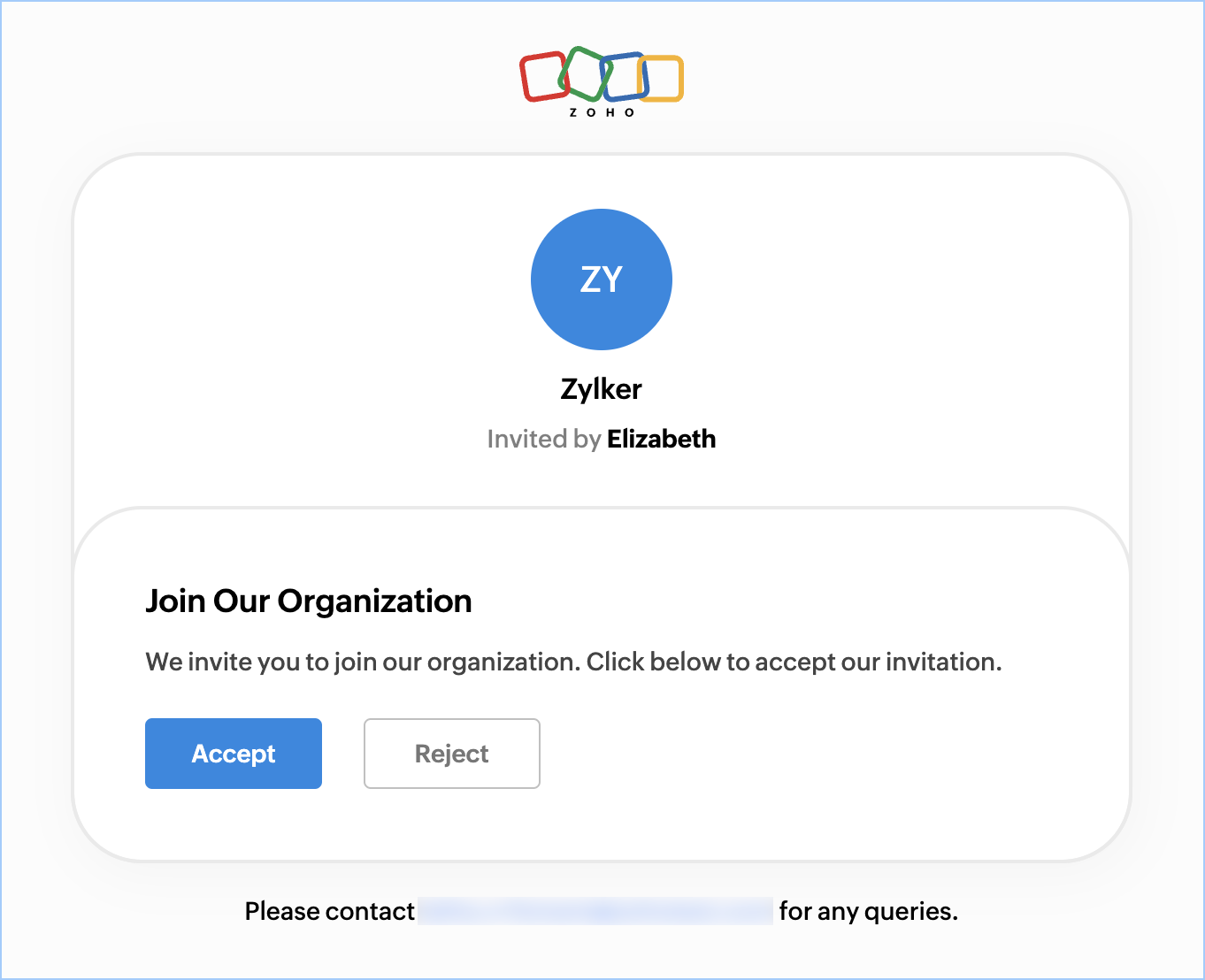
Task: Click the Zoho logo at top
Action: pos(602,82)
